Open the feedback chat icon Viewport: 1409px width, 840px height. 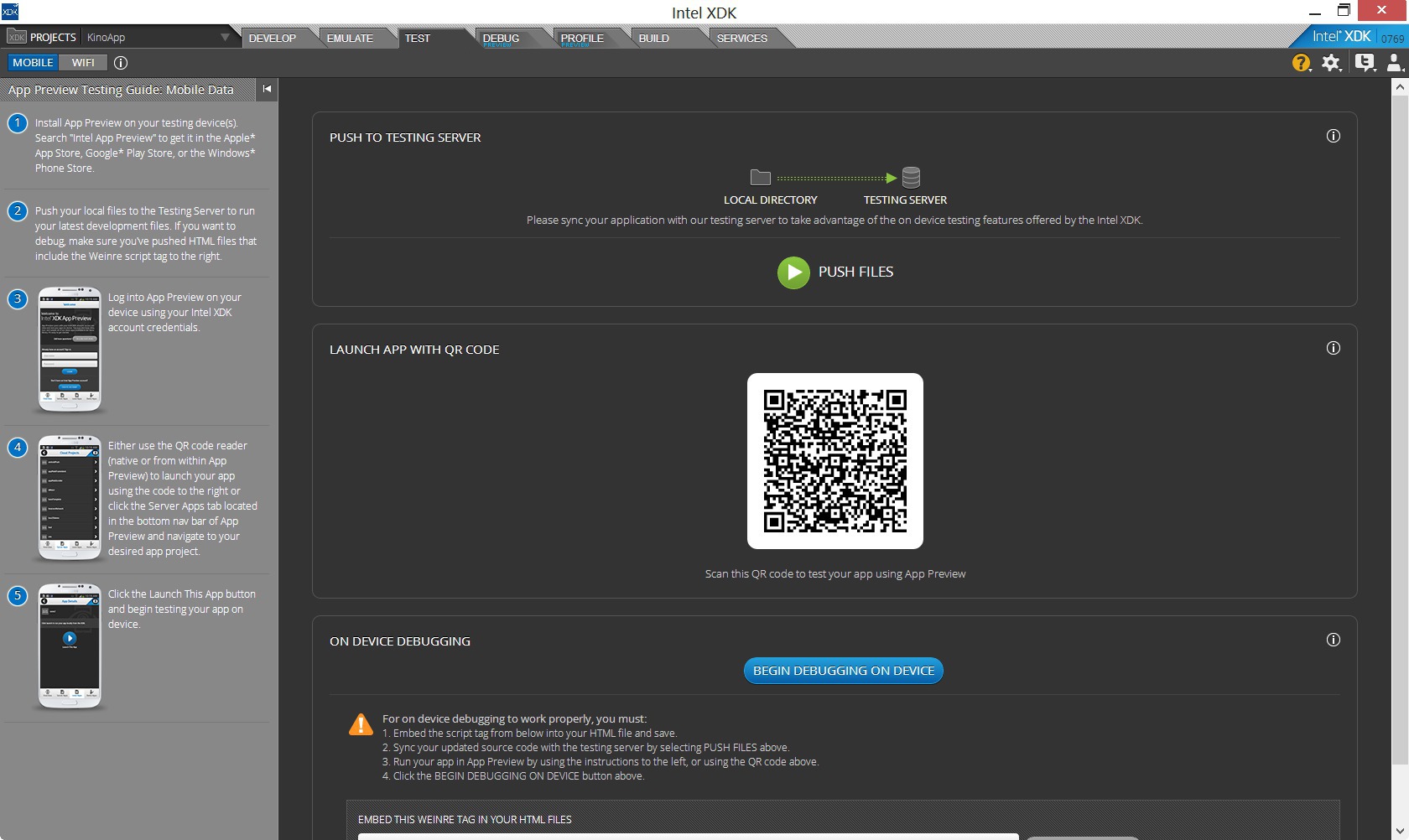[x=1365, y=63]
